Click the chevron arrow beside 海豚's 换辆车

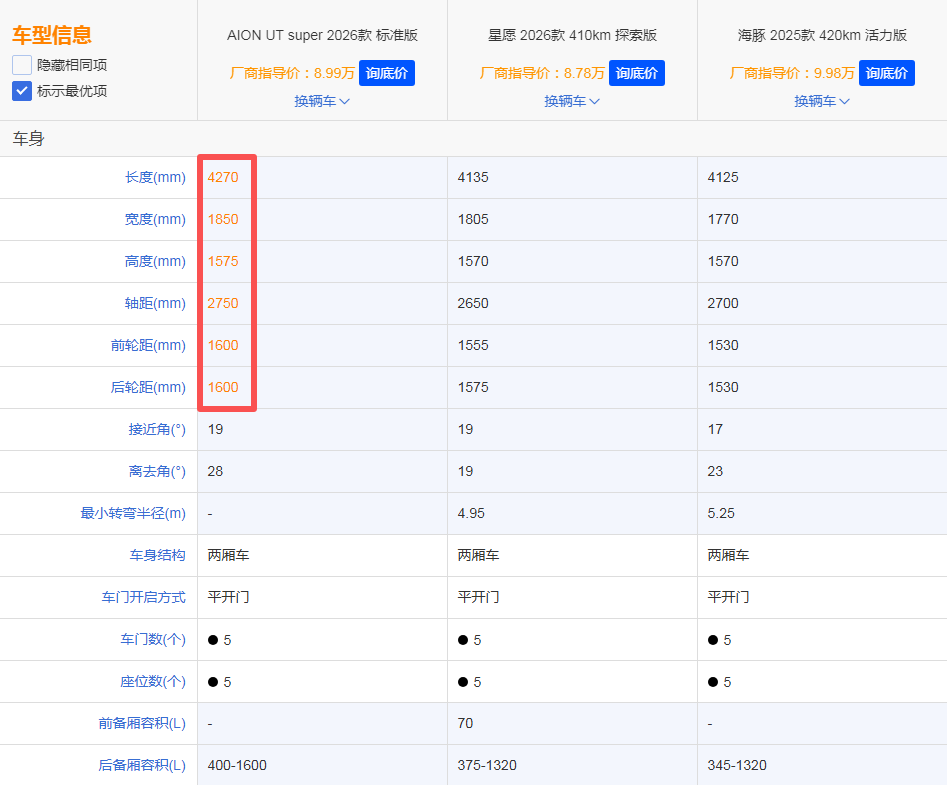pos(844,101)
